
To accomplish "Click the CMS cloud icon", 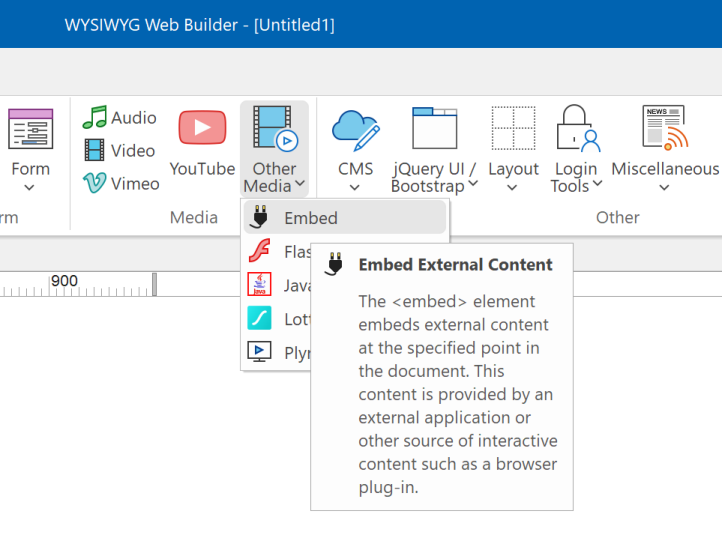I will coord(355,129).
